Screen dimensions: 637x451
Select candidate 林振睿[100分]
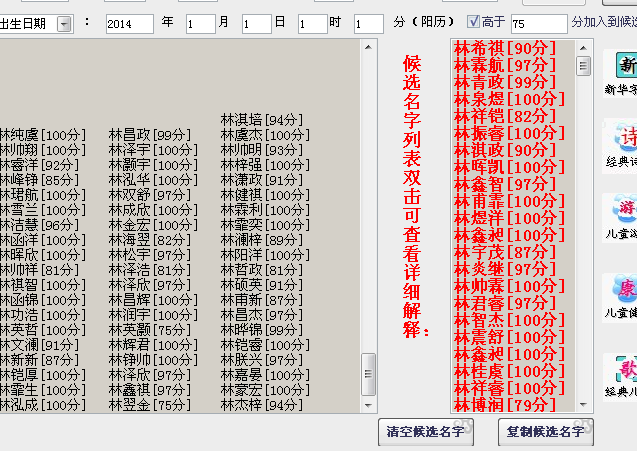pyautogui.click(x=509, y=134)
